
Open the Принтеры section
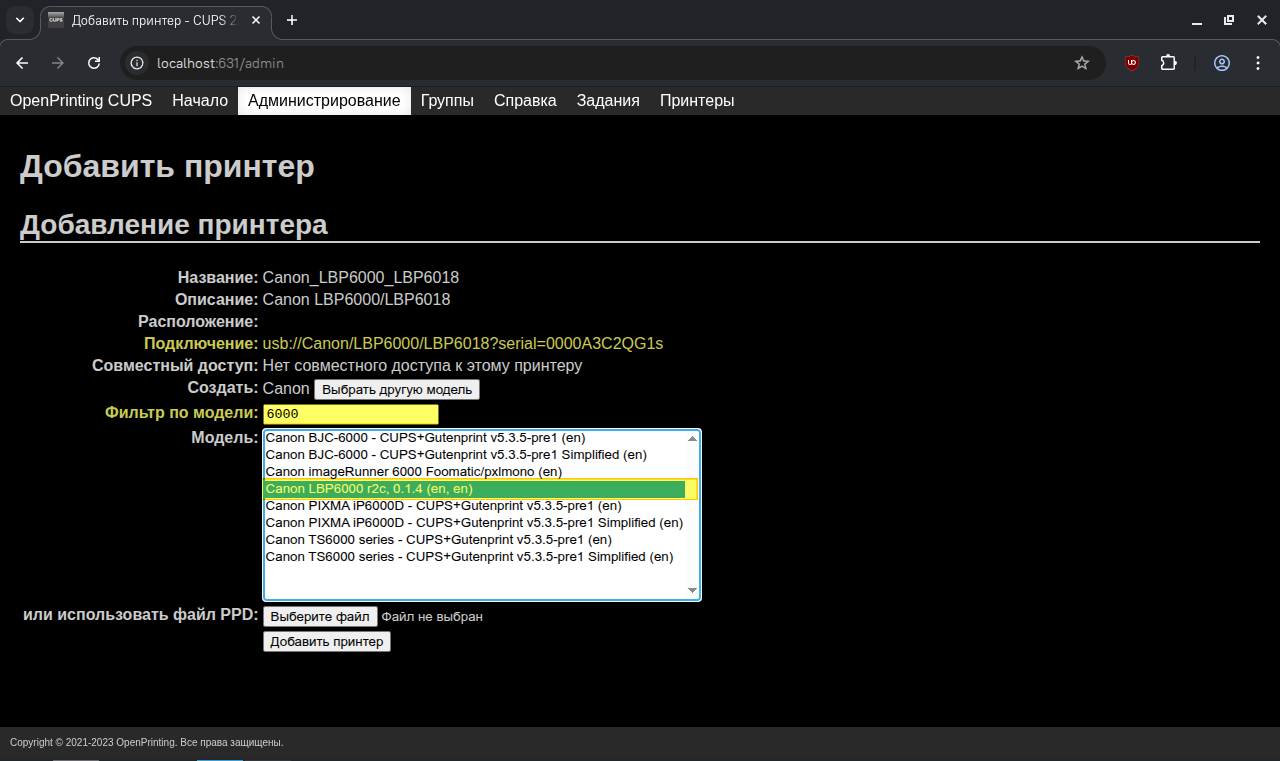697,101
